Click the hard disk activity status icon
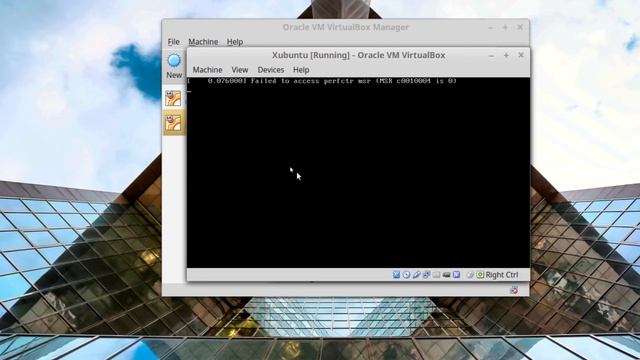 pyautogui.click(x=396, y=275)
